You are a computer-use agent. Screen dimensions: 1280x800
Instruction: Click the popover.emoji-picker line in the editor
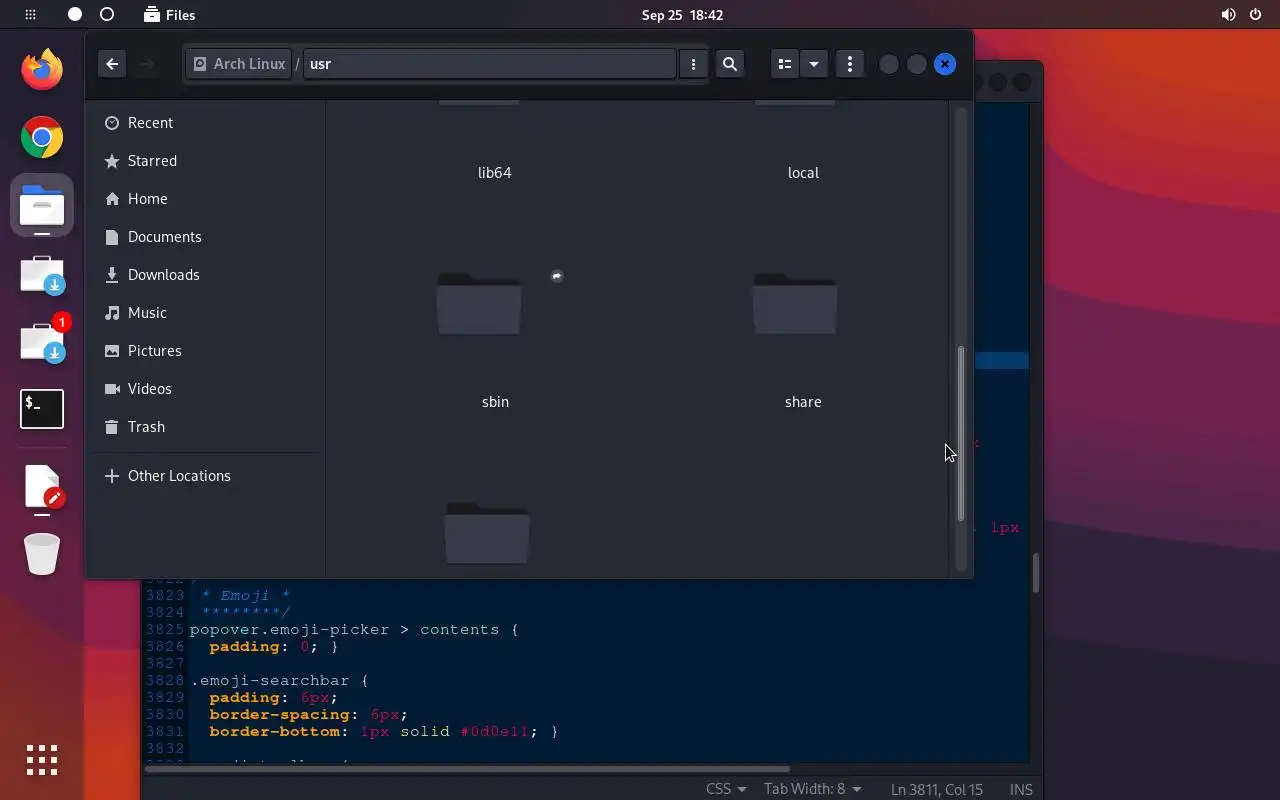tap(354, 630)
